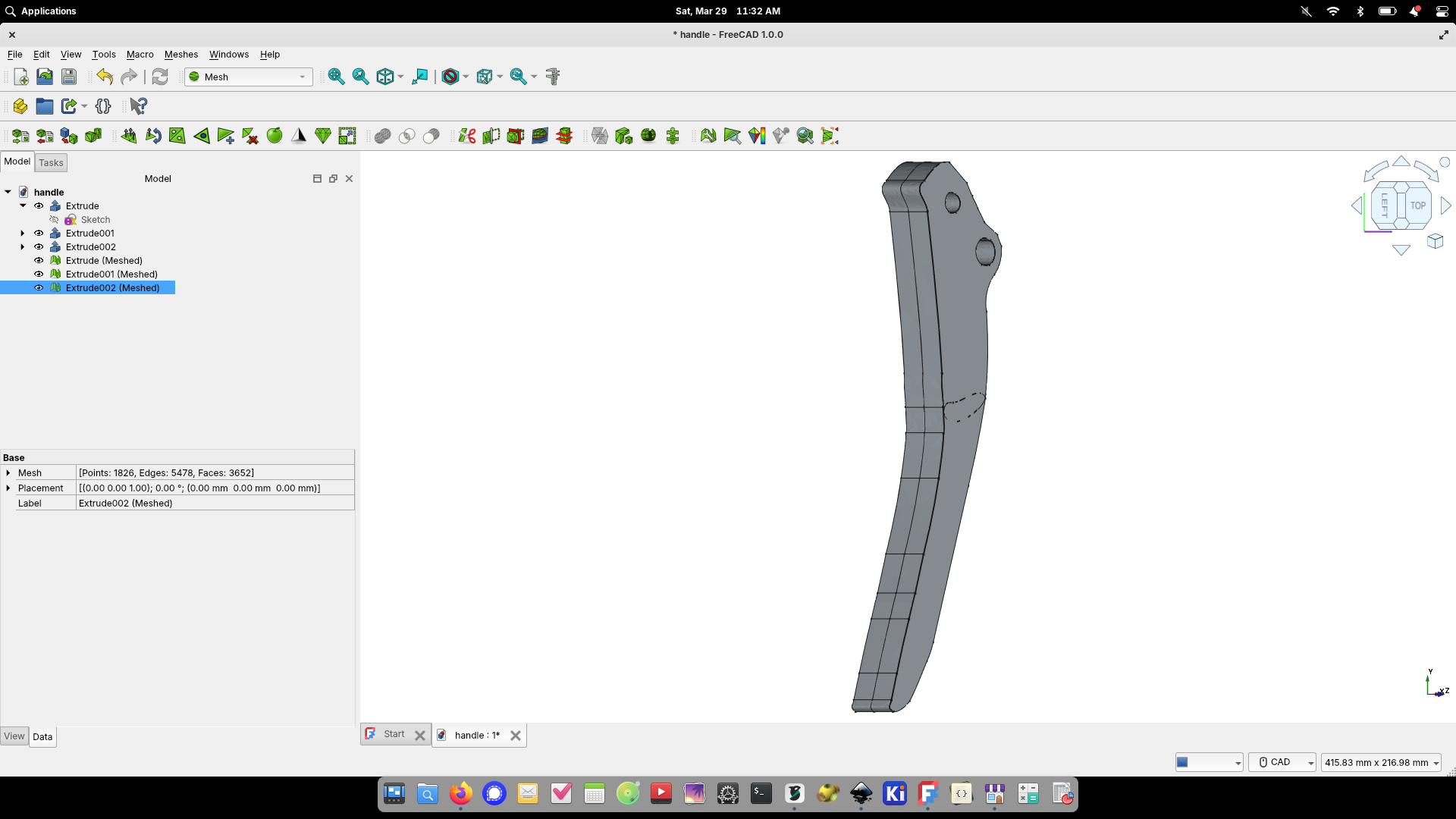Export the selected mesh
Screen dimensions: 1456x819
coord(44,136)
